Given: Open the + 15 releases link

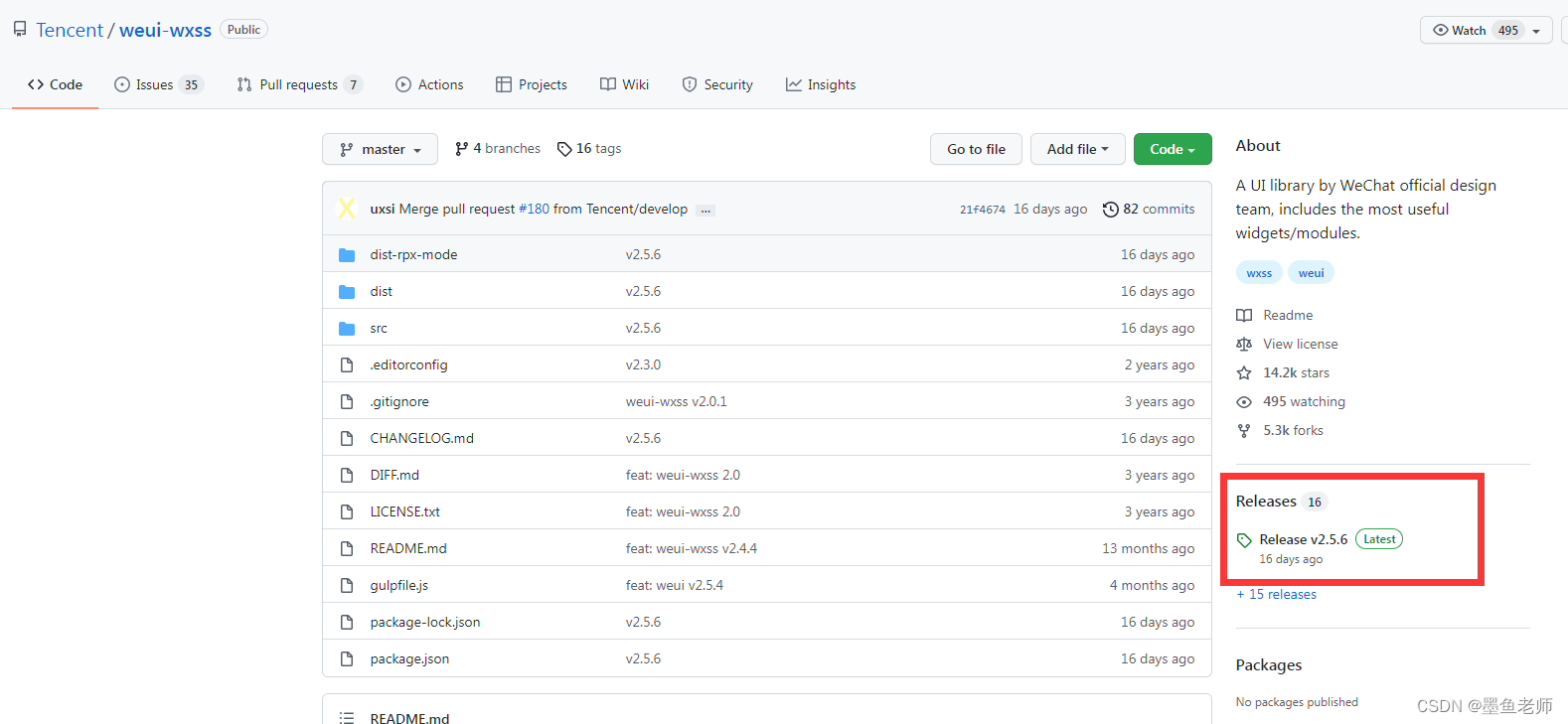Looking at the screenshot, I should point(1276,595).
